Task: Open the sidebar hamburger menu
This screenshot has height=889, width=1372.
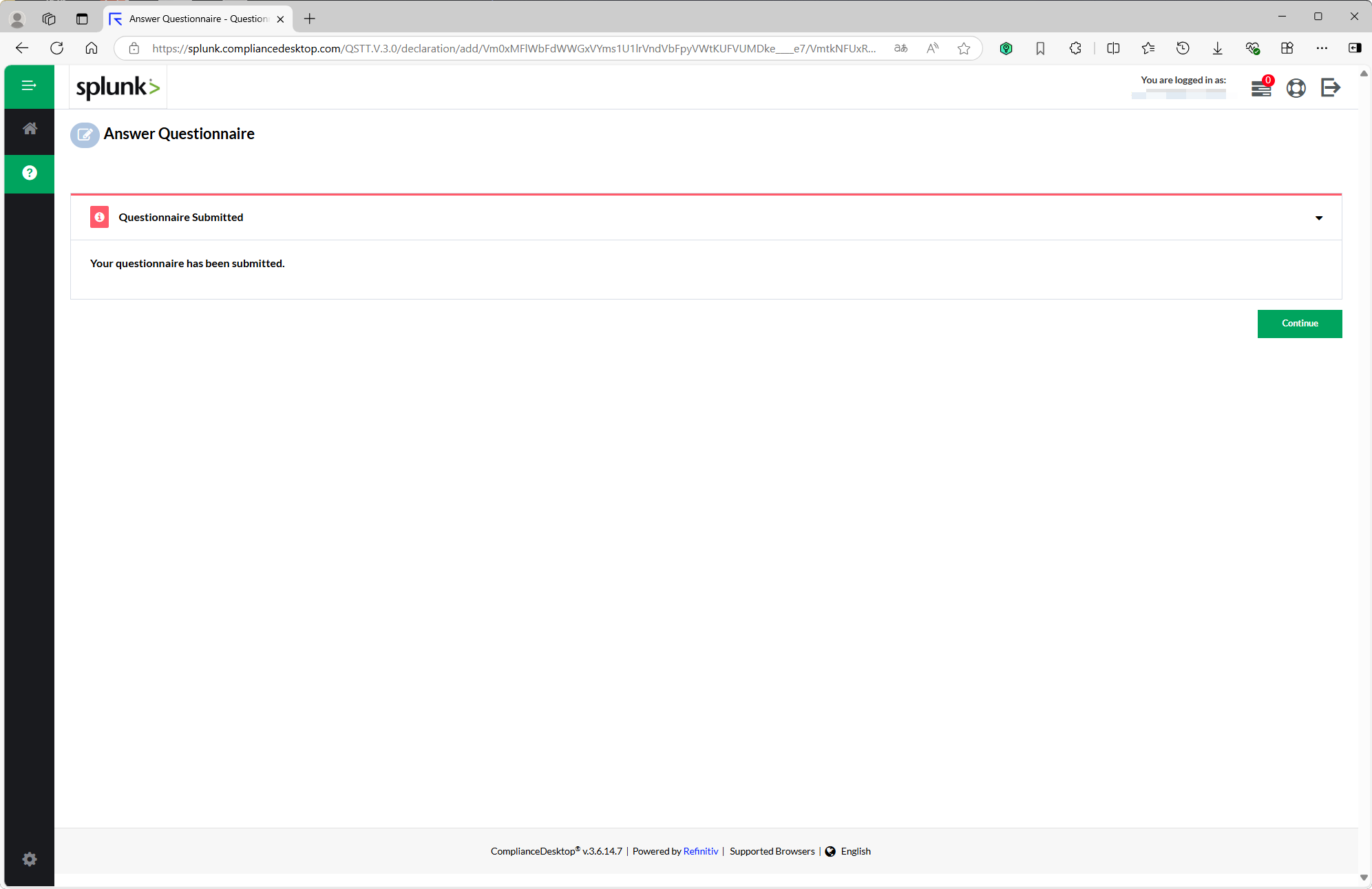Action: click(29, 86)
